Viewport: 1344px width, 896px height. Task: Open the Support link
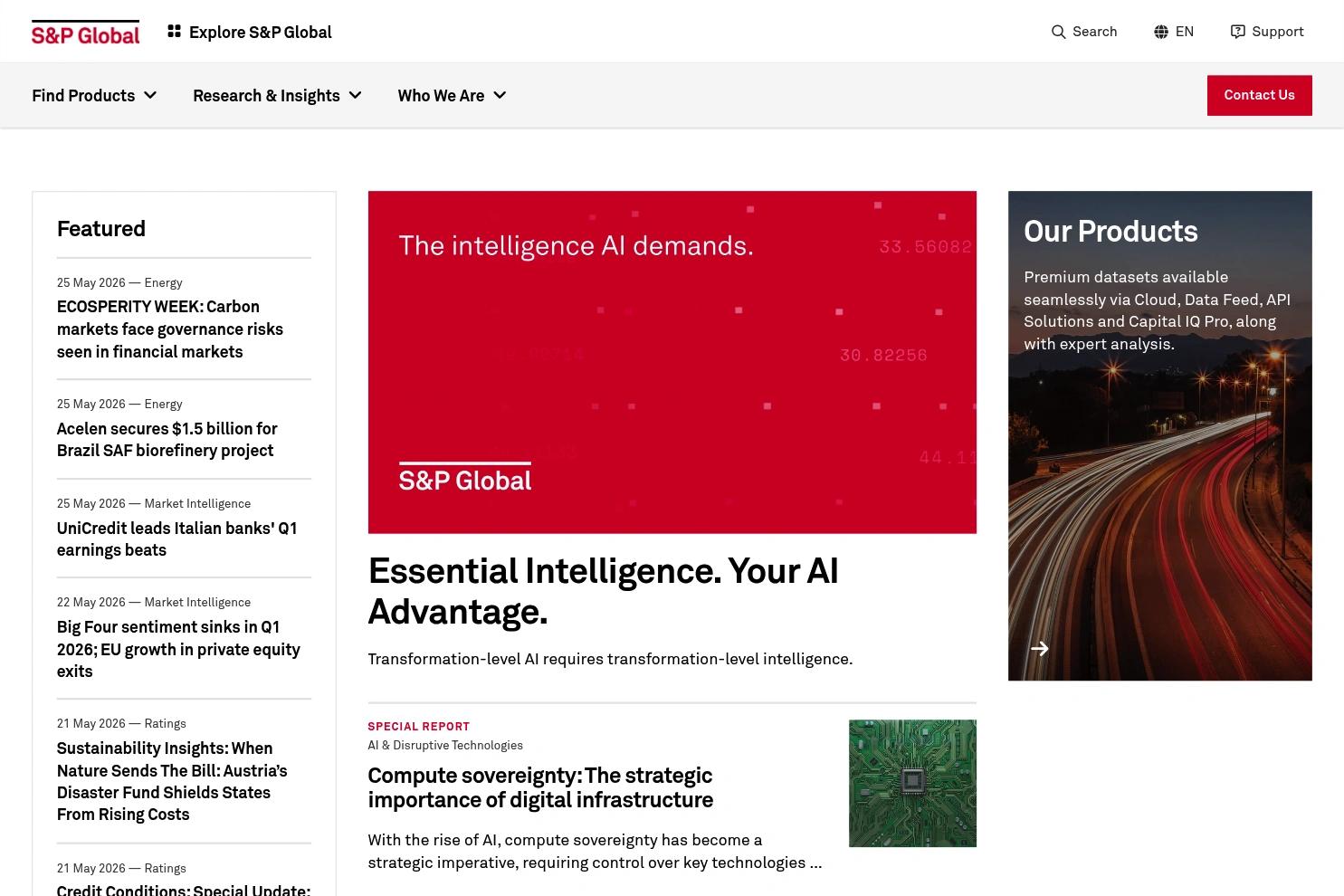point(1277,32)
